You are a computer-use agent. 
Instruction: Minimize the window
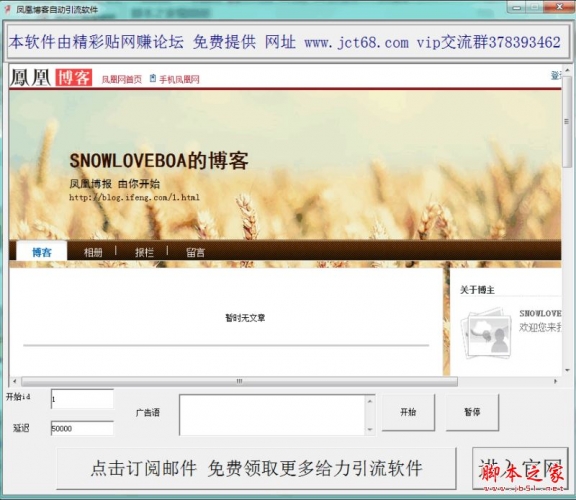516,7
